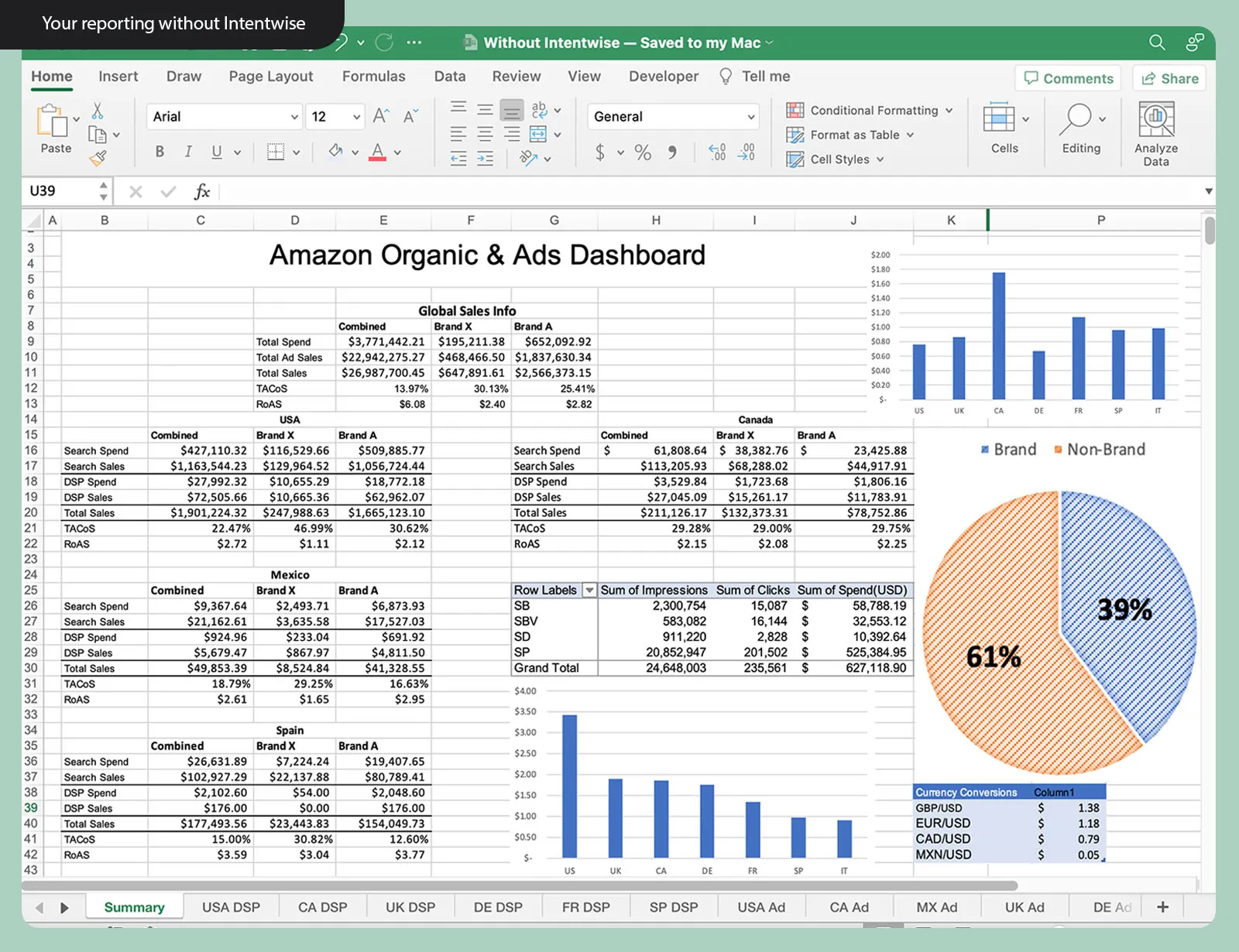This screenshot has height=952, width=1239.
Task: Toggle bottom align button
Action: 512,110
